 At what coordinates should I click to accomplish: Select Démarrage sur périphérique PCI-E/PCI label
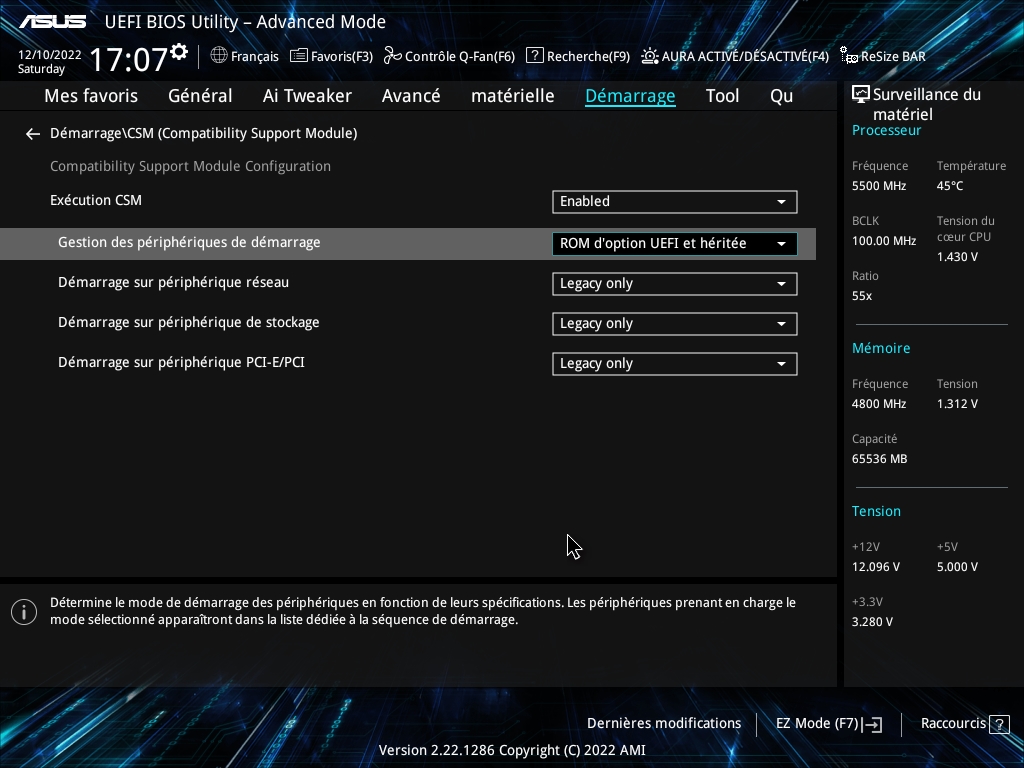click(182, 362)
